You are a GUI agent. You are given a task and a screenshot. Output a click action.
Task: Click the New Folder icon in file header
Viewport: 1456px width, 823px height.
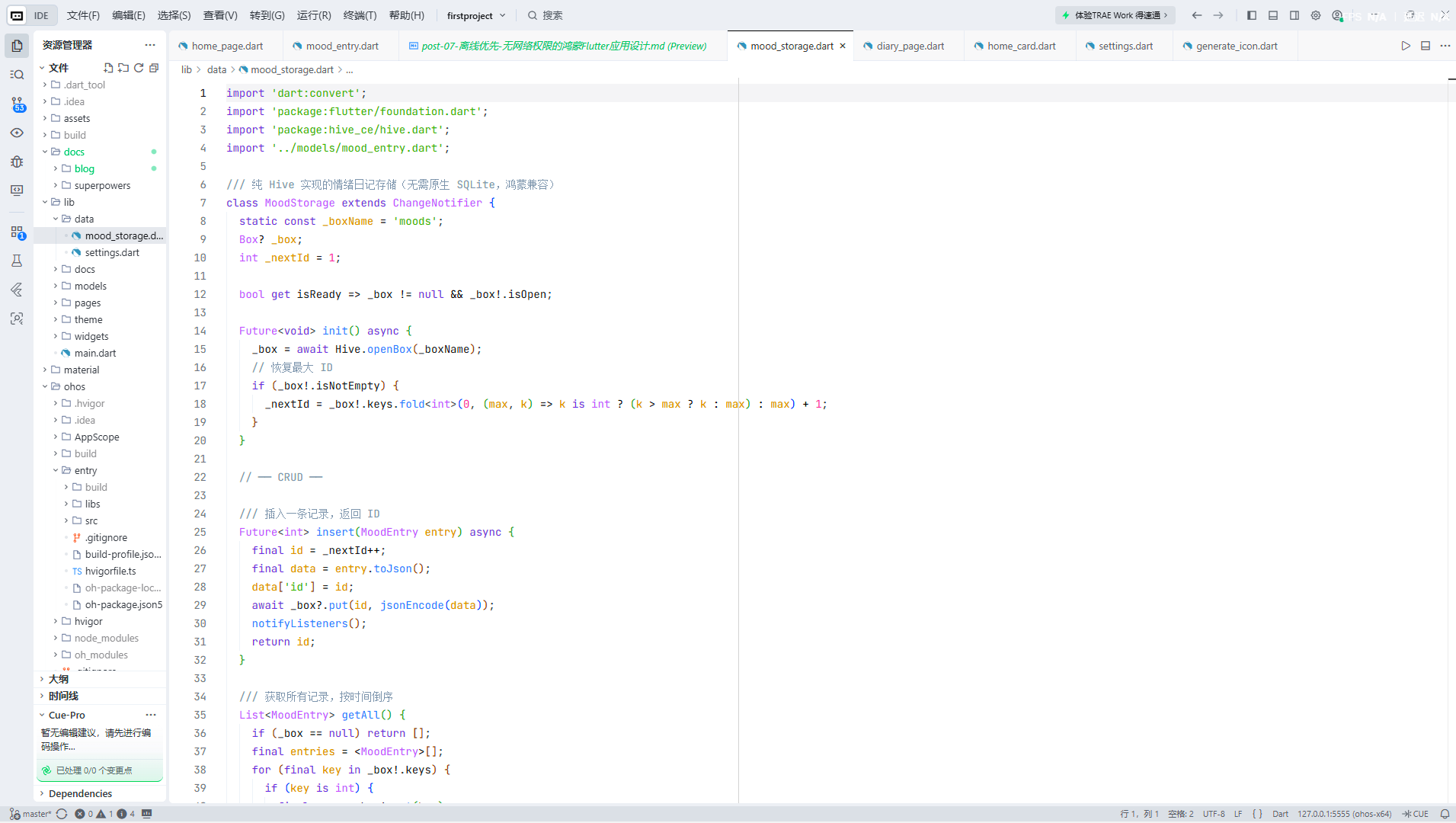pyautogui.click(x=123, y=68)
